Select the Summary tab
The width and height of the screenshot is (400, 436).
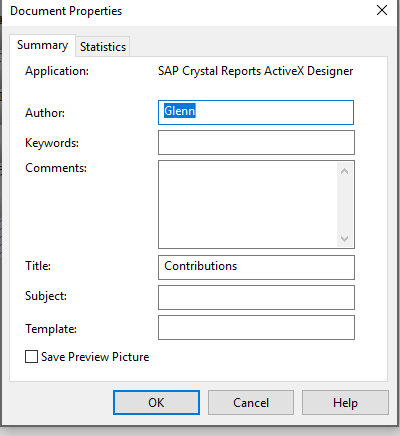pos(42,45)
